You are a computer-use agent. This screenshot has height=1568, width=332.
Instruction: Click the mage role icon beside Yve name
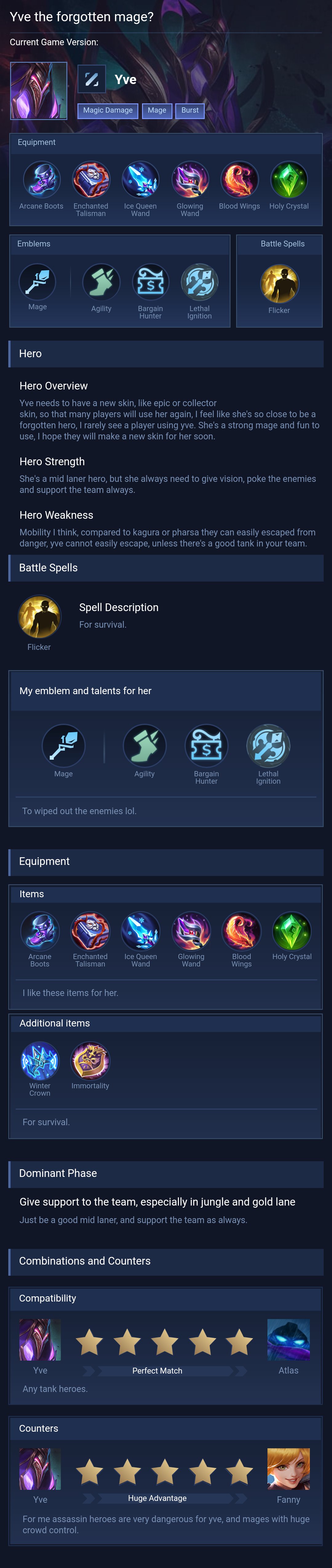tap(92, 79)
